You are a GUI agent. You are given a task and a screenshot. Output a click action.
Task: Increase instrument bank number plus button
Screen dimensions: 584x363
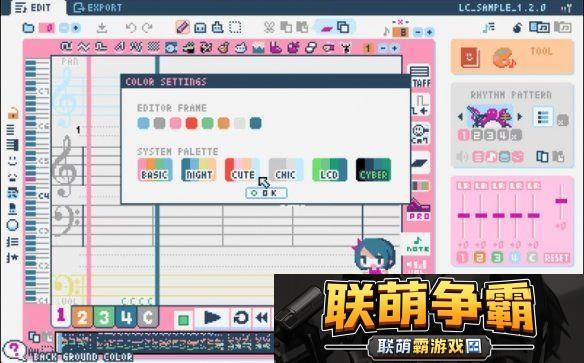coord(394,48)
